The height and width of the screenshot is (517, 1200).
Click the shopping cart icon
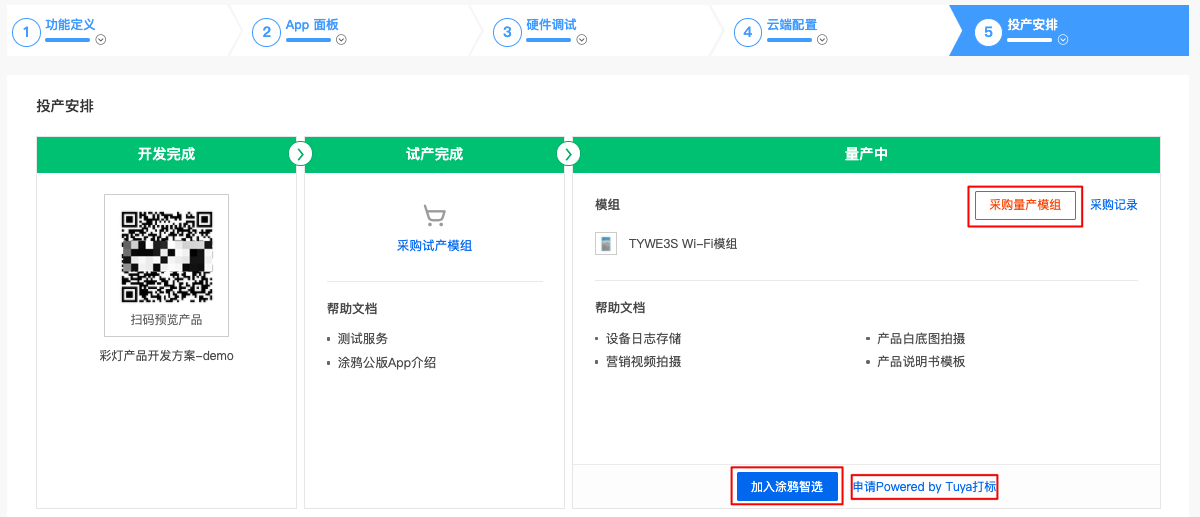[434, 216]
